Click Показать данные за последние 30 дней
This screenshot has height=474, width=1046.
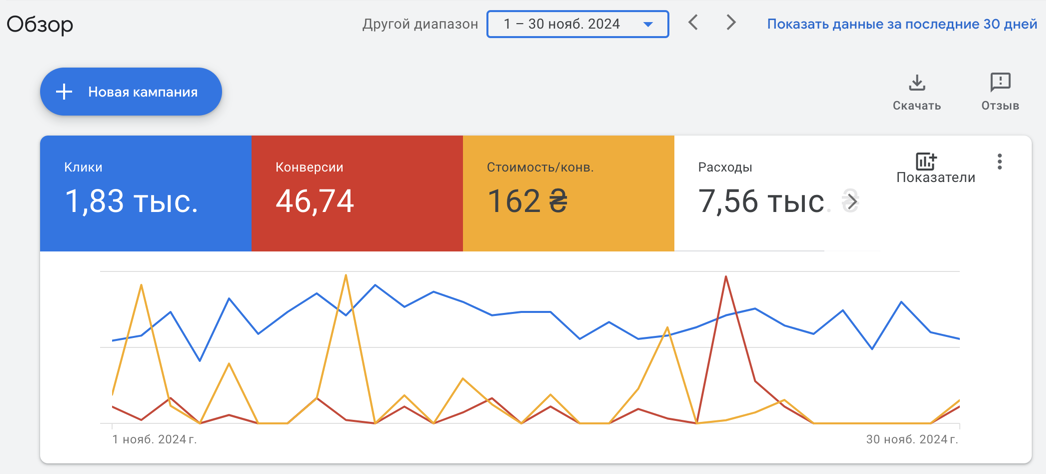point(902,24)
